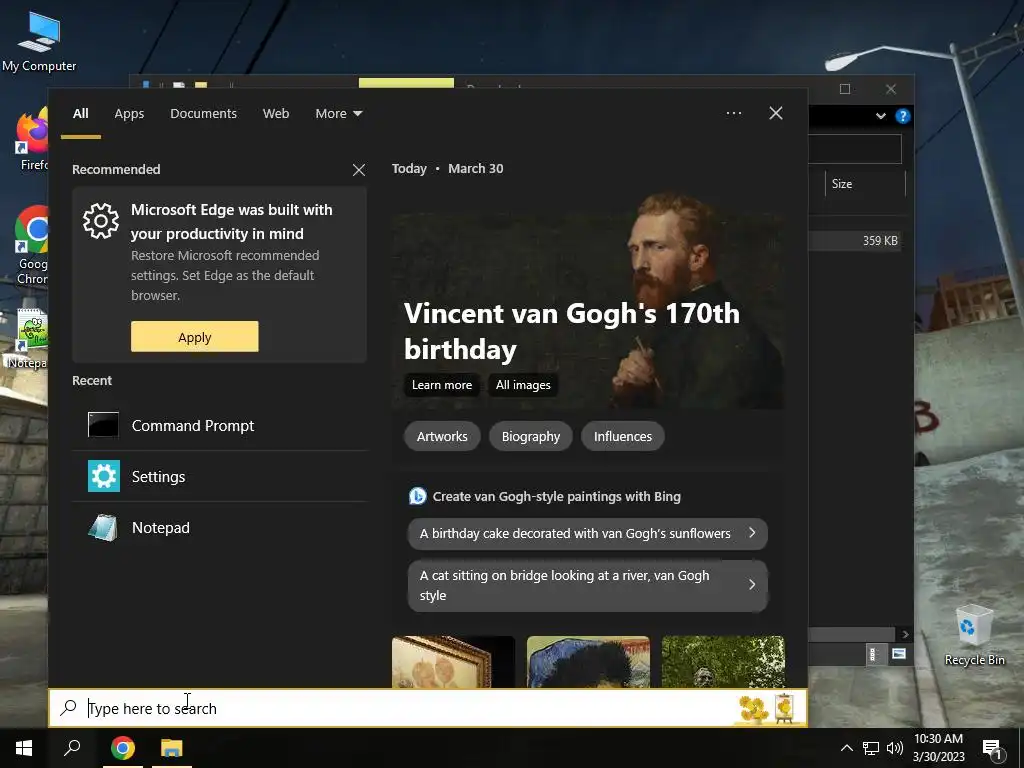Open the notification center icon
The height and width of the screenshot is (768, 1024).
(992, 749)
